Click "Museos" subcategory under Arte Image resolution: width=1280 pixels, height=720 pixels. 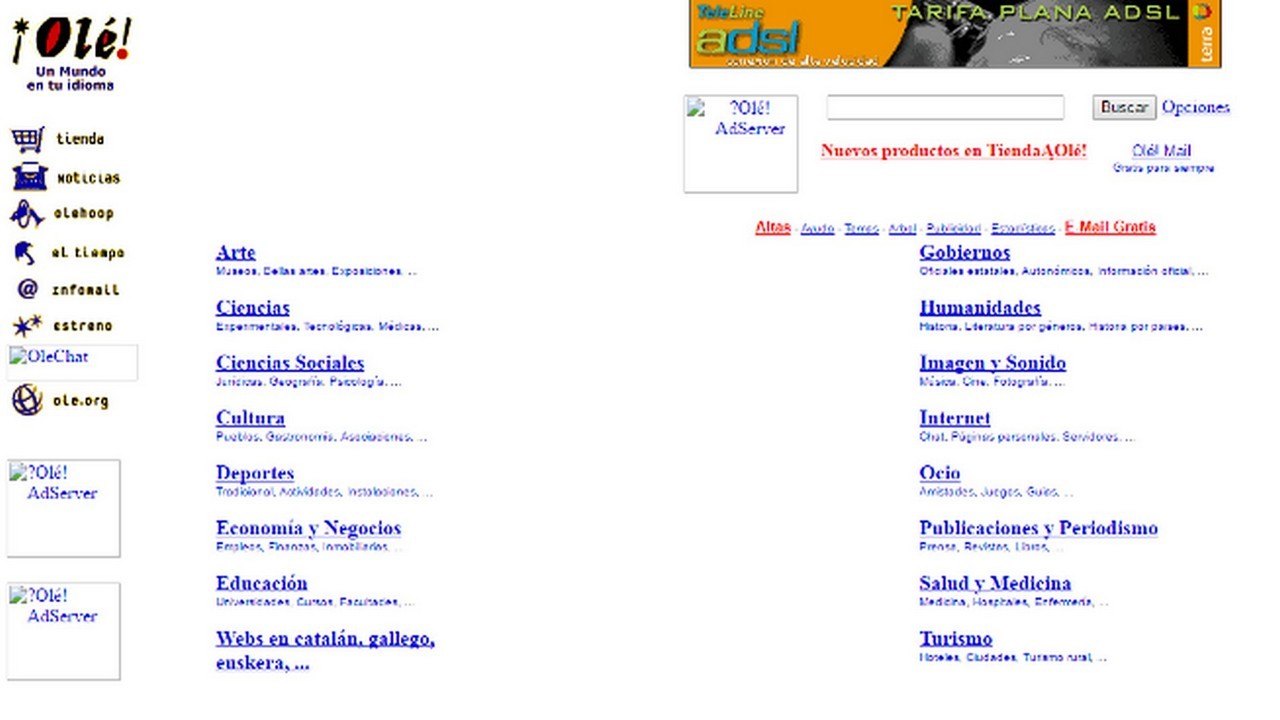point(236,271)
